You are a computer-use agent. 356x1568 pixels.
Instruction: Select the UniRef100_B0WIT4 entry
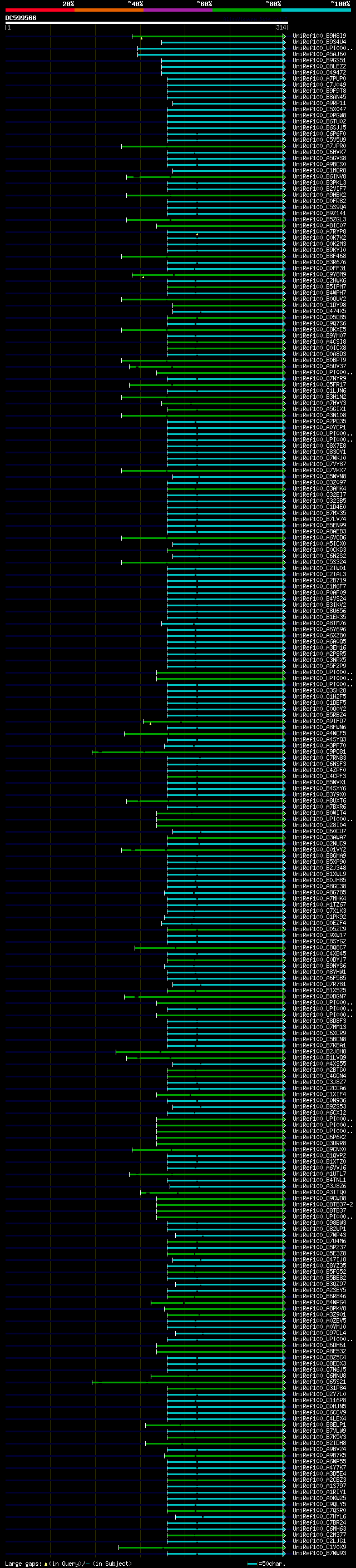coord(319,813)
